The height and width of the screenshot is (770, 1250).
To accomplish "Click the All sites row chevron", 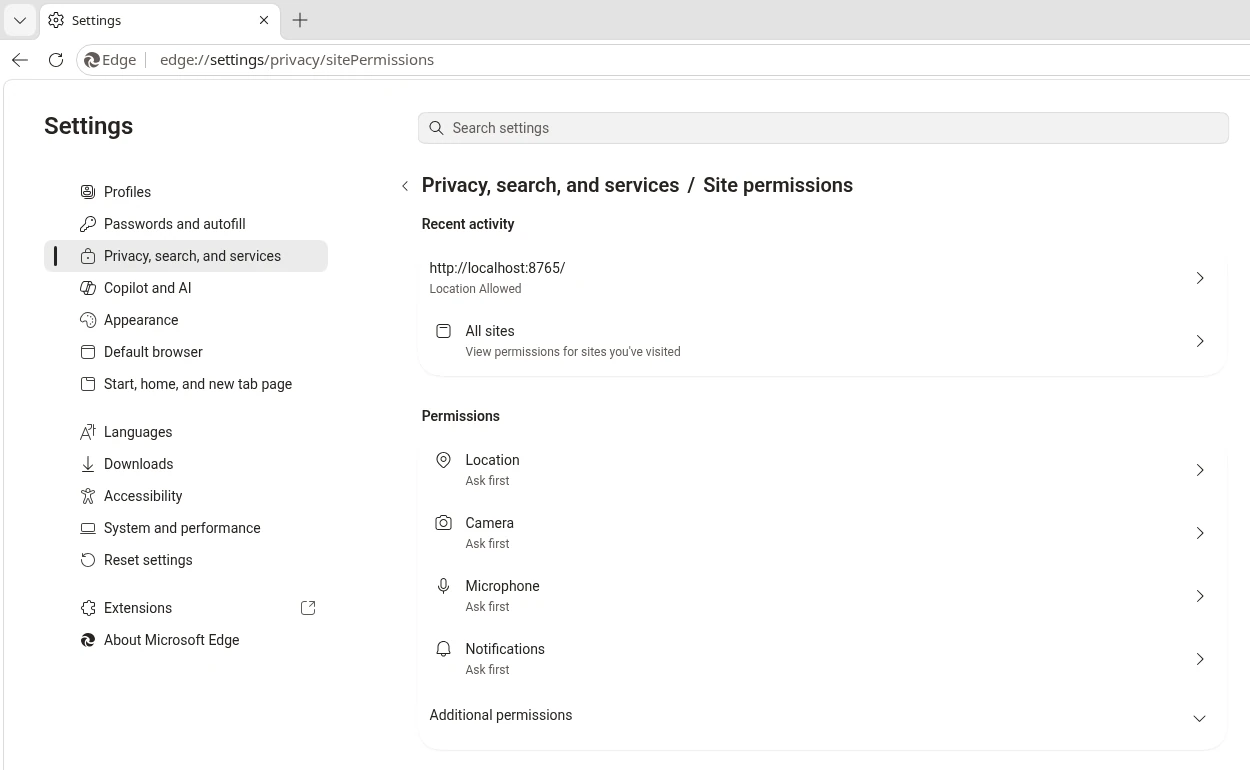I will click(x=1200, y=341).
